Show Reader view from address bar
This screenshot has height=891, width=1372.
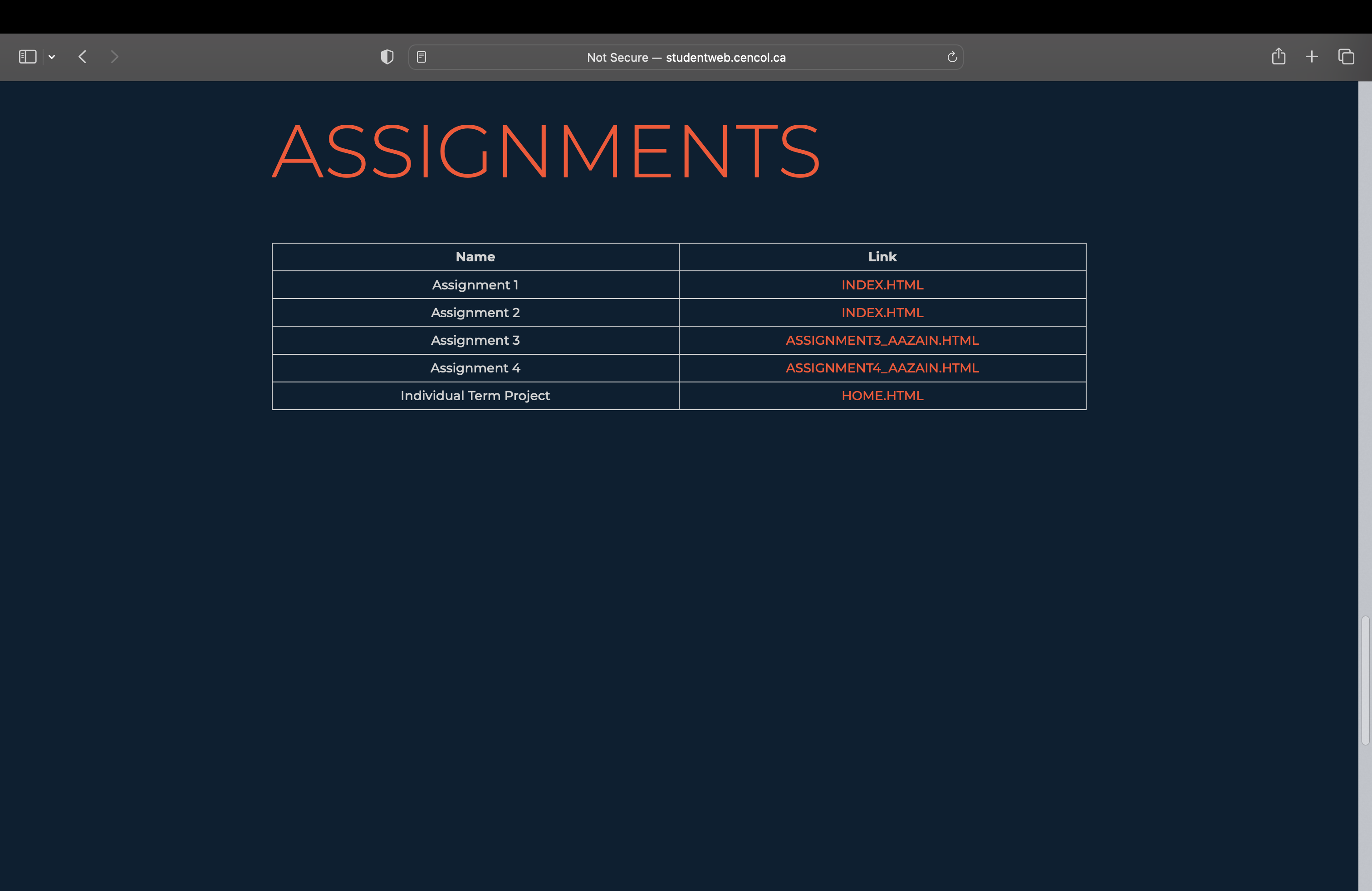click(421, 57)
